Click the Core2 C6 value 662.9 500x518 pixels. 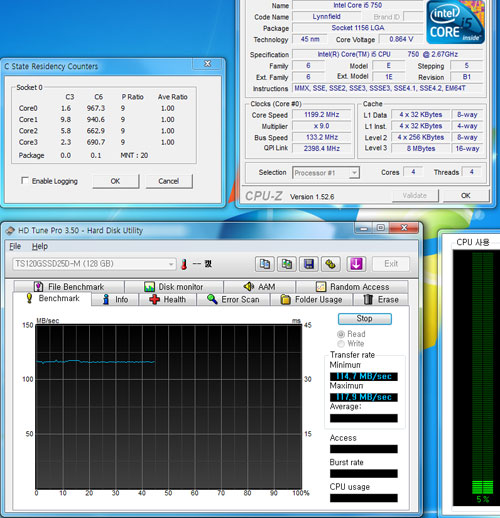tap(96, 131)
